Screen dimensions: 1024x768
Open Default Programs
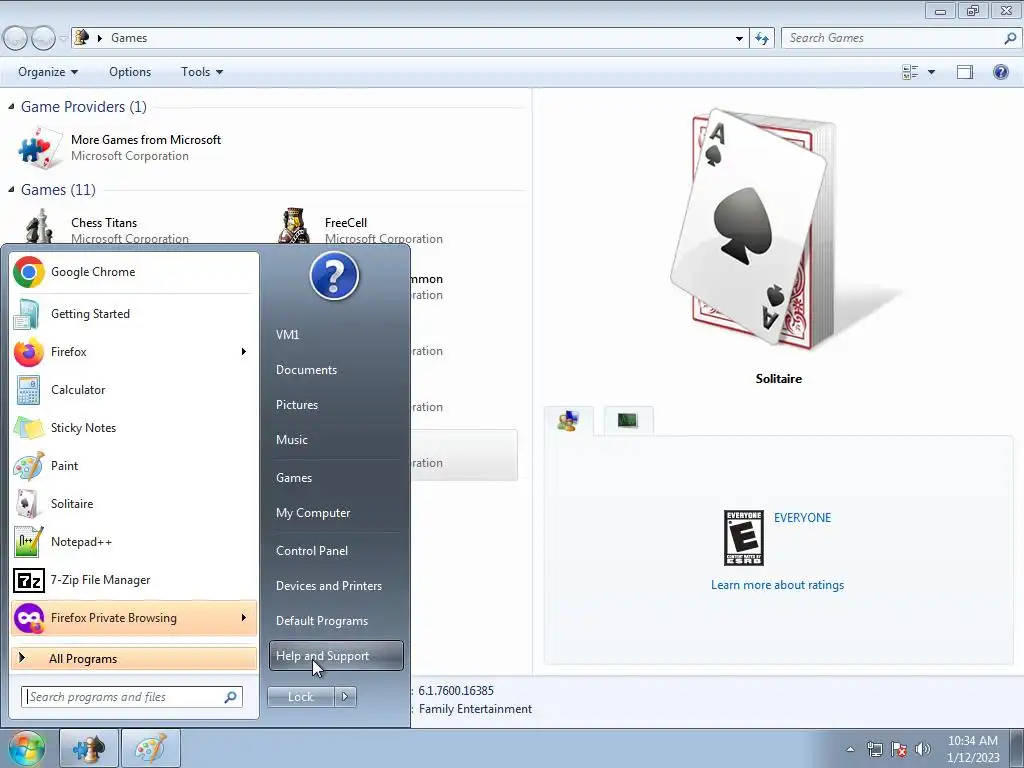(x=336, y=620)
